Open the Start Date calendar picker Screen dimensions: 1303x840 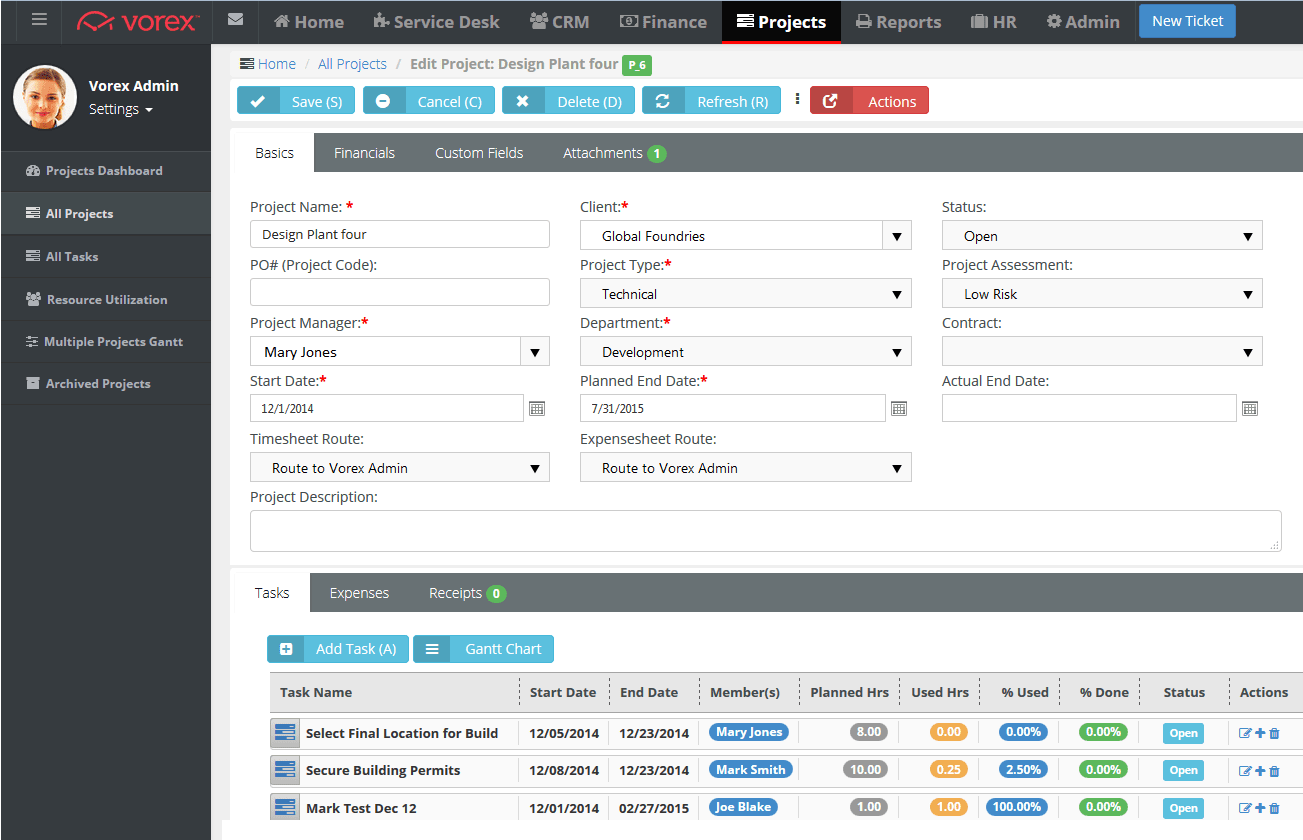pyautogui.click(x=537, y=408)
